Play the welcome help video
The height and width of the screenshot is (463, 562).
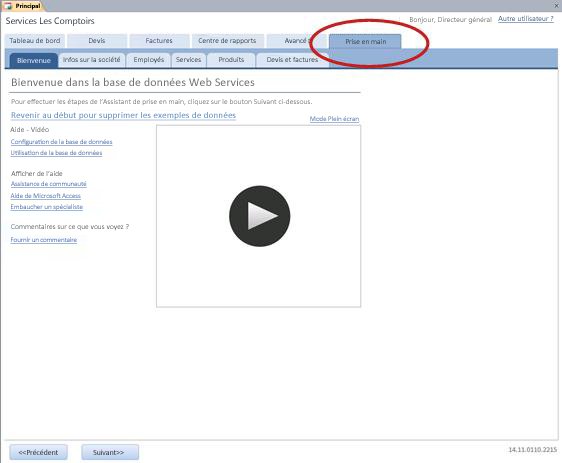(x=259, y=216)
